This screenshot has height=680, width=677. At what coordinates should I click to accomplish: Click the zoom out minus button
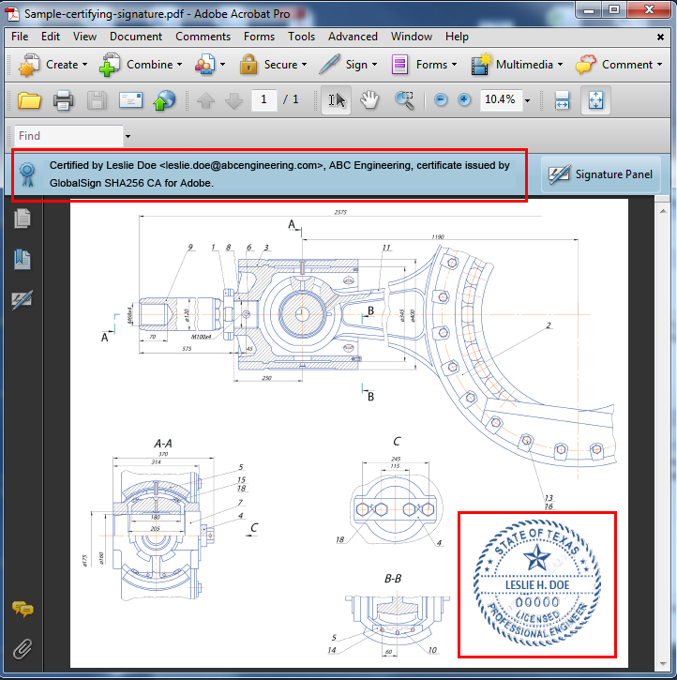click(x=441, y=100)
